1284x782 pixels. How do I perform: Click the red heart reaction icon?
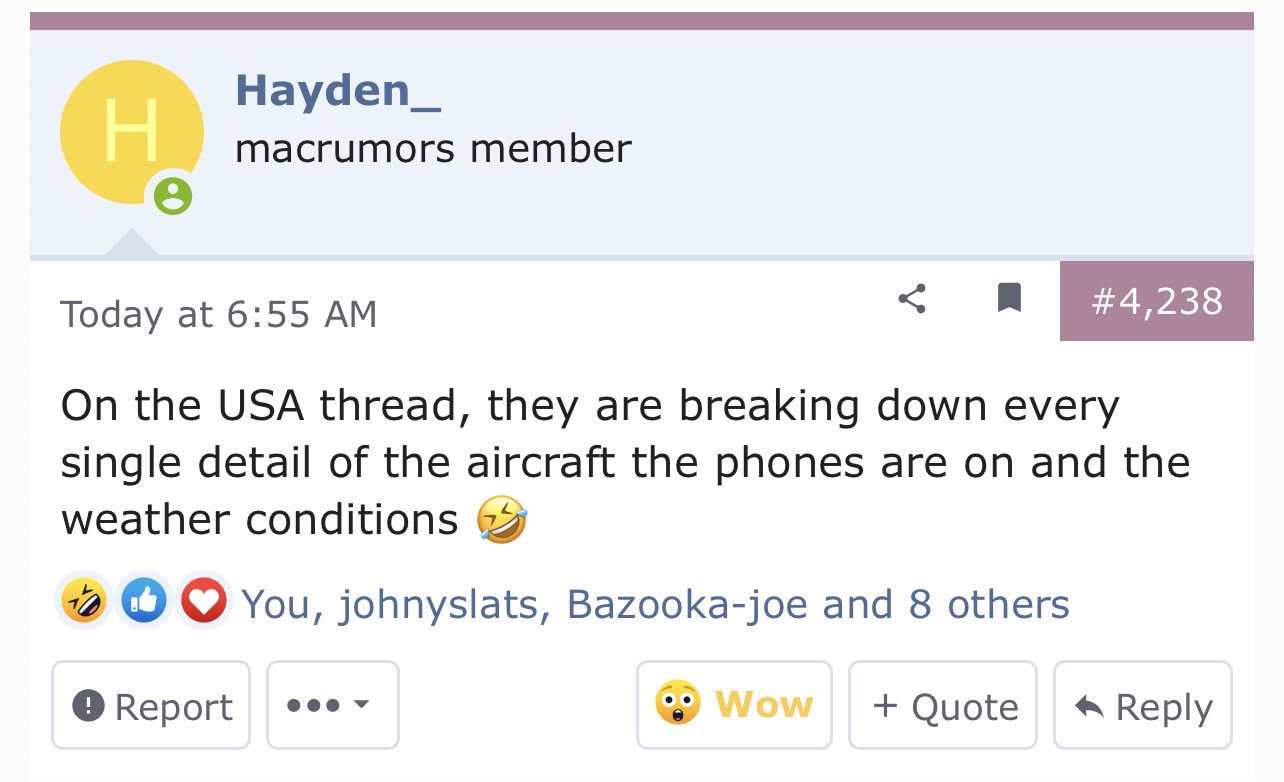pyautogui.click(x=204, y=601)
